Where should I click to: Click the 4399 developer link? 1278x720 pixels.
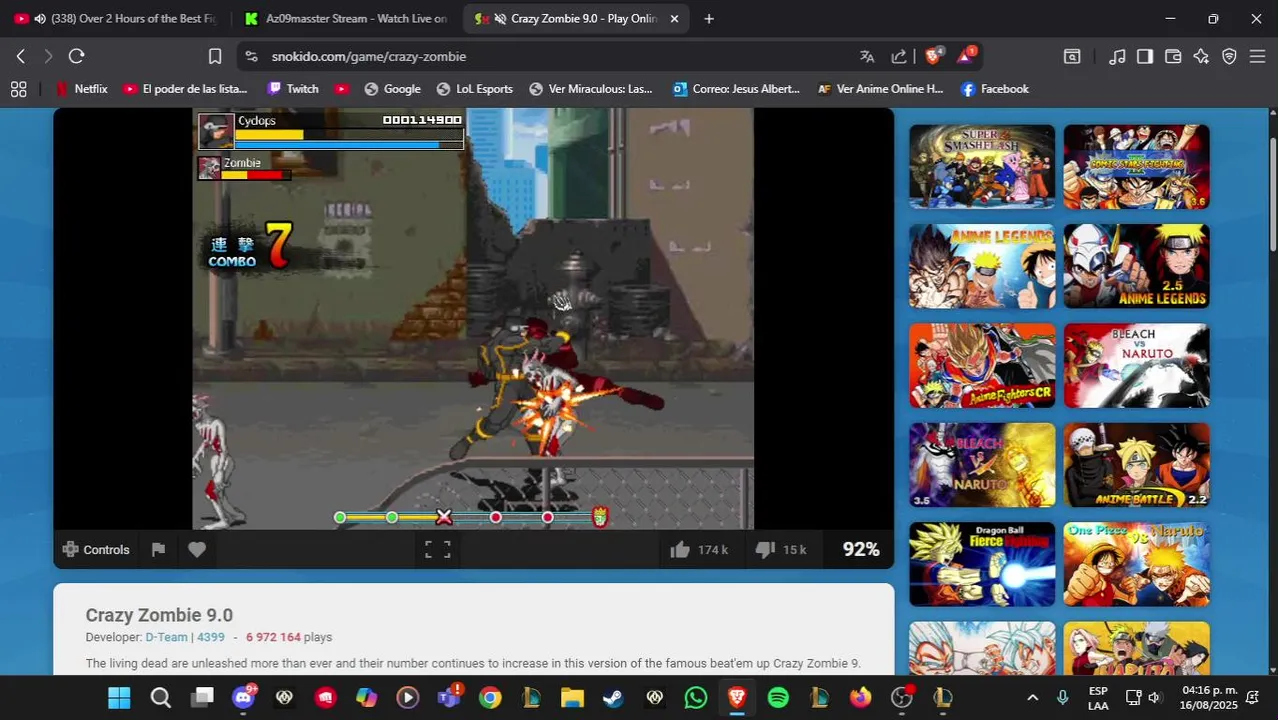210,637
